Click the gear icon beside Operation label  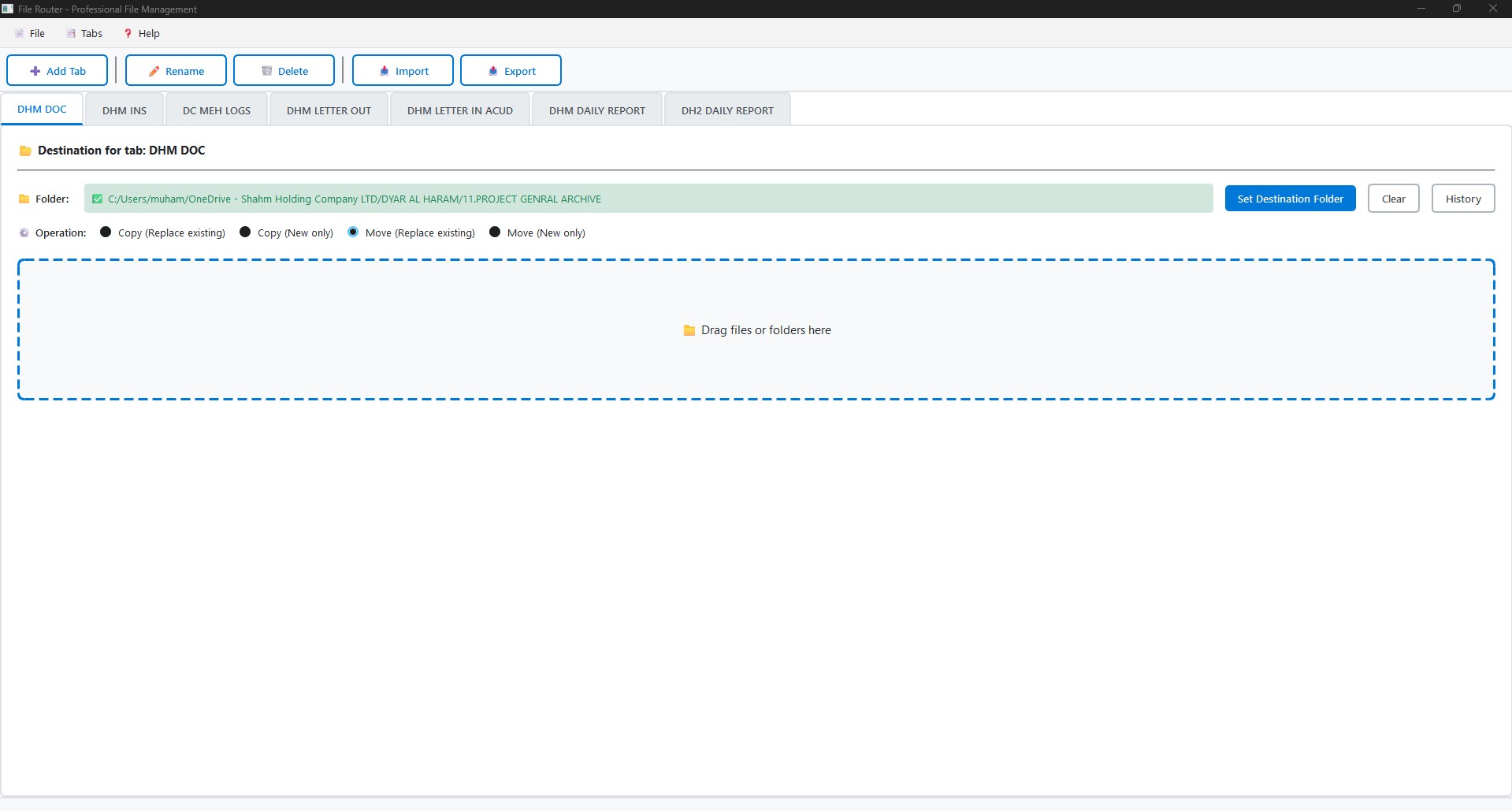24,233
